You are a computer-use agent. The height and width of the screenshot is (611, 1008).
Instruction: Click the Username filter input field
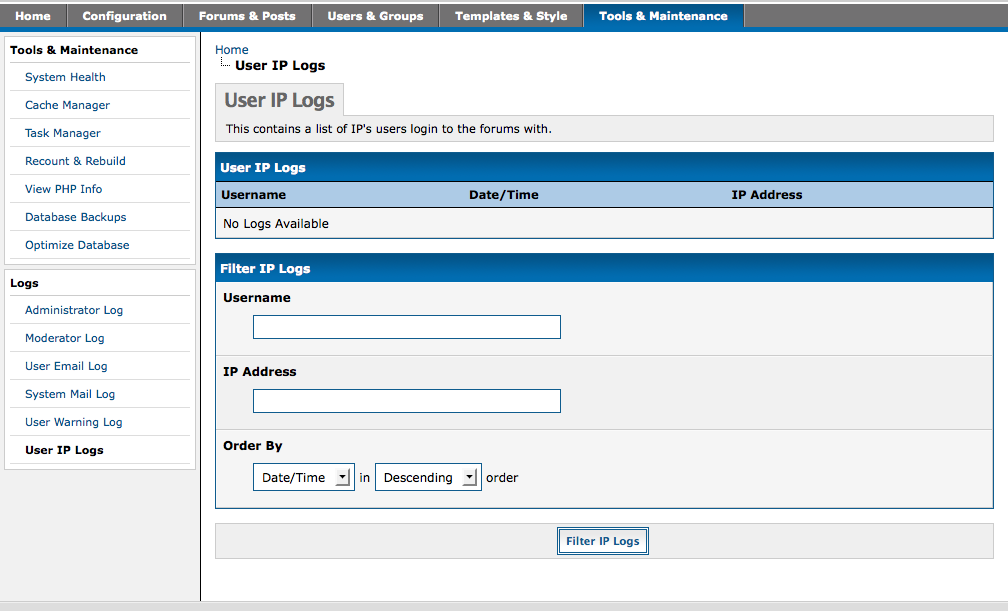(x=406, y=327)
